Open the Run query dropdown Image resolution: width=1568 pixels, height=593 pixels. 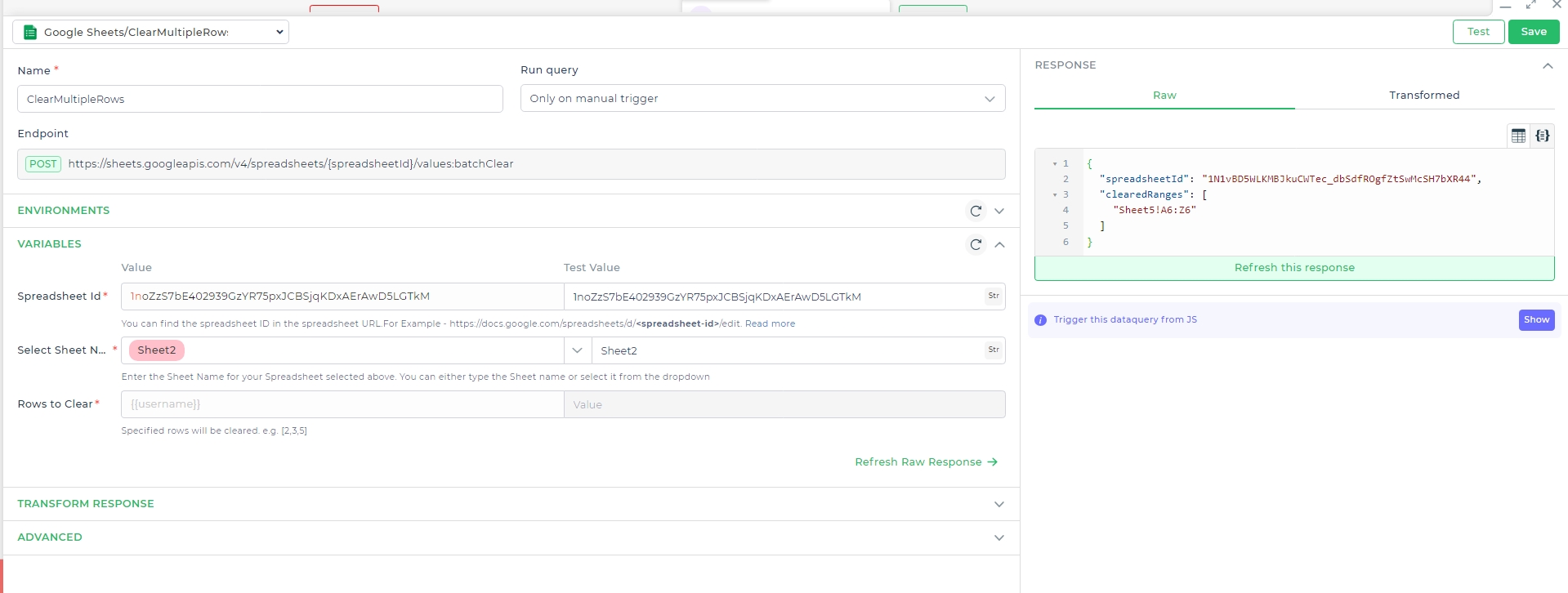click(762, 99)
